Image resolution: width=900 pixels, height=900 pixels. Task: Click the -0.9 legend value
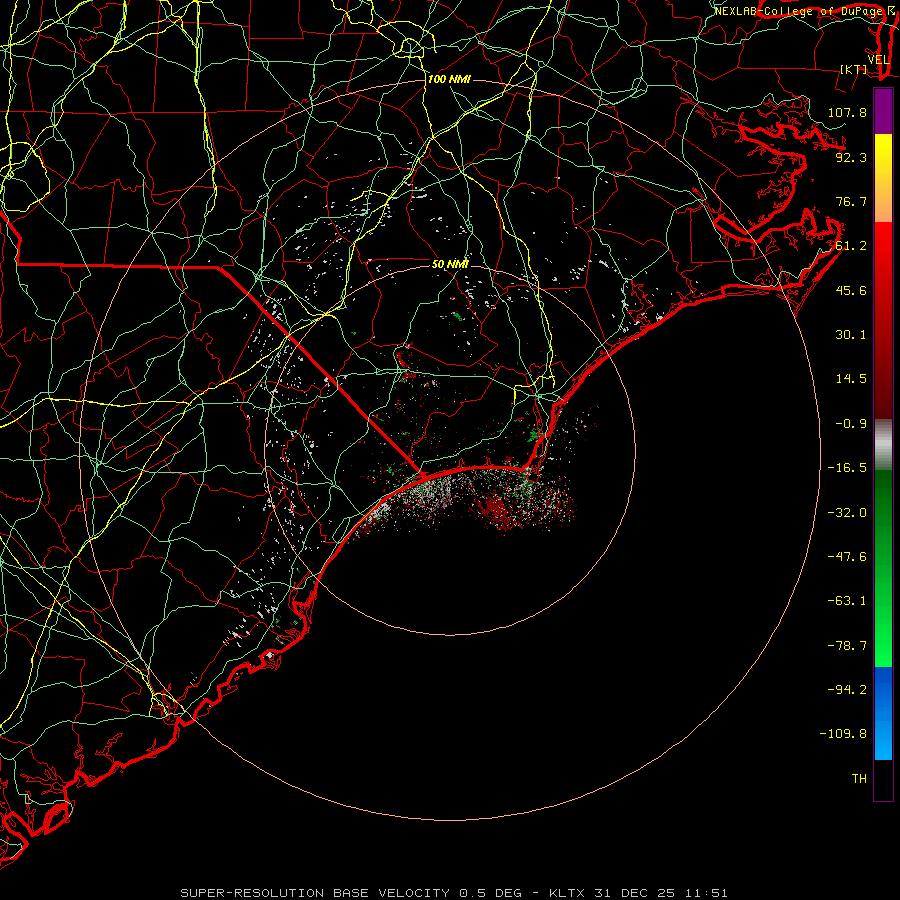click(851, 424)
